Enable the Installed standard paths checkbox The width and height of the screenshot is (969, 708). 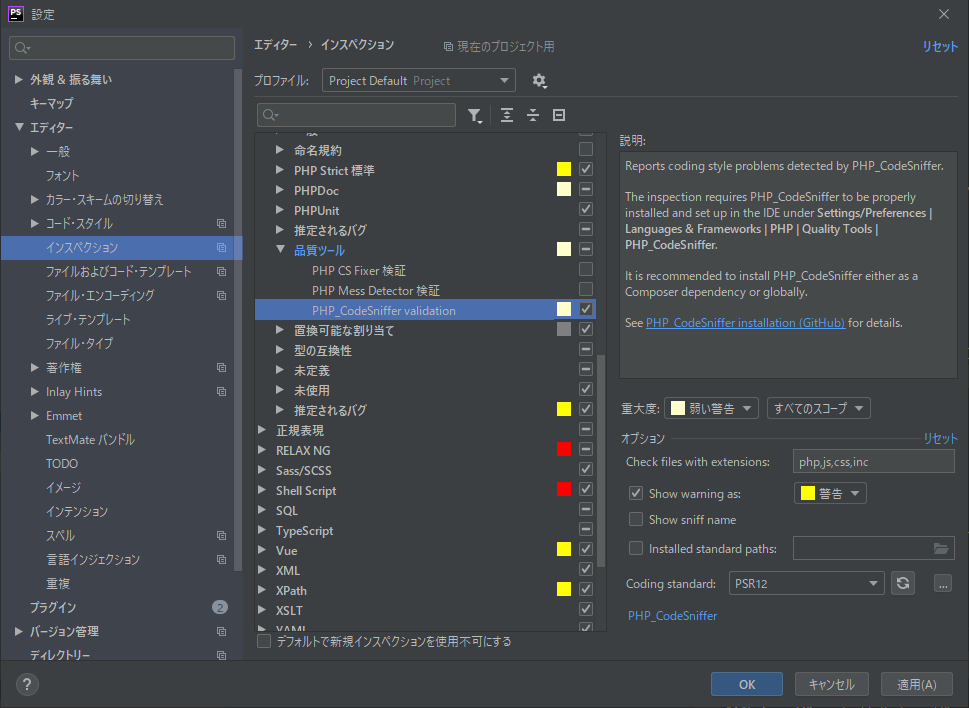click(x=635, y=548)
